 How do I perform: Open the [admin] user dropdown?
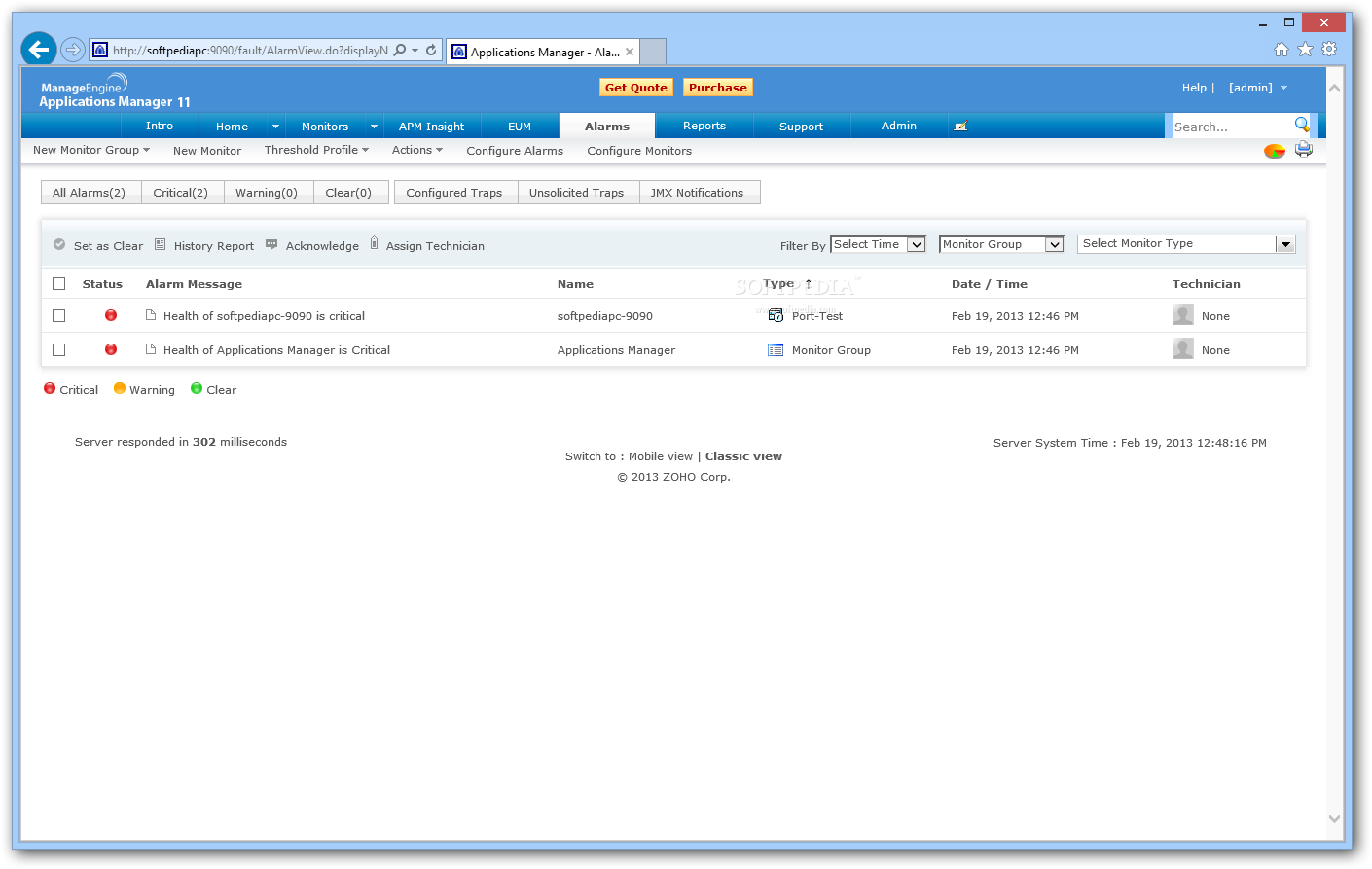pos(1258,88)
